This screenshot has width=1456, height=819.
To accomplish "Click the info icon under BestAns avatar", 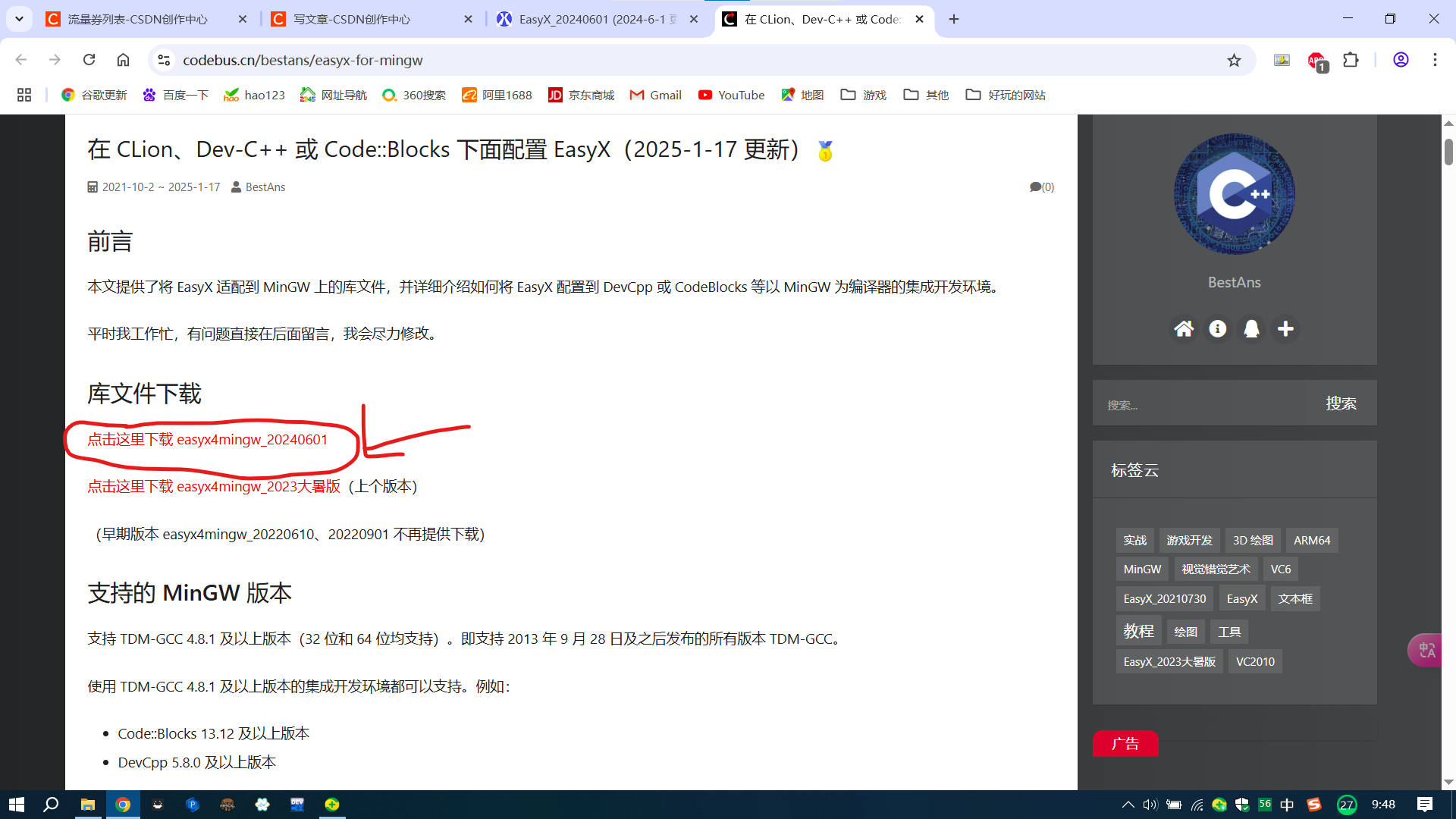I will click(1217, 328).
